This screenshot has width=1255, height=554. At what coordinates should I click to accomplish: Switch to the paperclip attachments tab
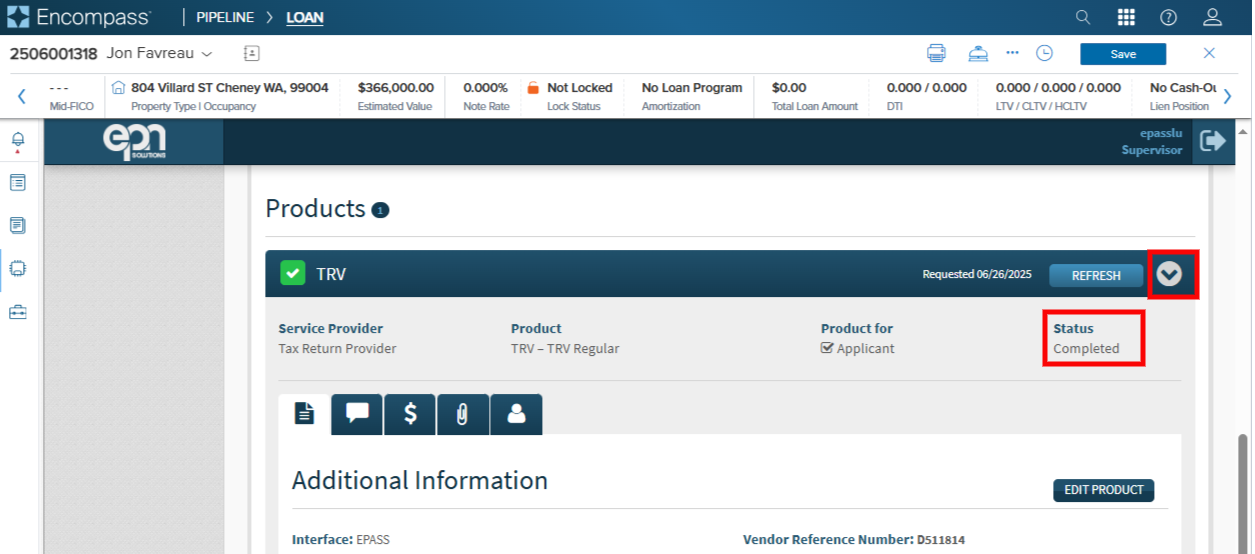pyautogui.click(x=462, y=413)
